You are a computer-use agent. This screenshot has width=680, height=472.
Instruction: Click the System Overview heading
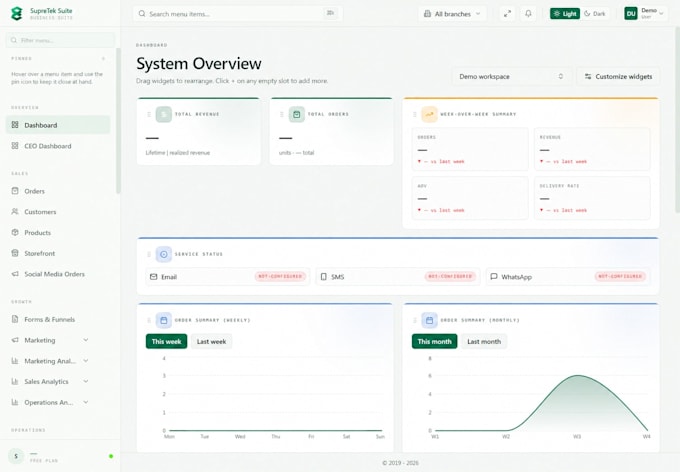coord(199,64)
